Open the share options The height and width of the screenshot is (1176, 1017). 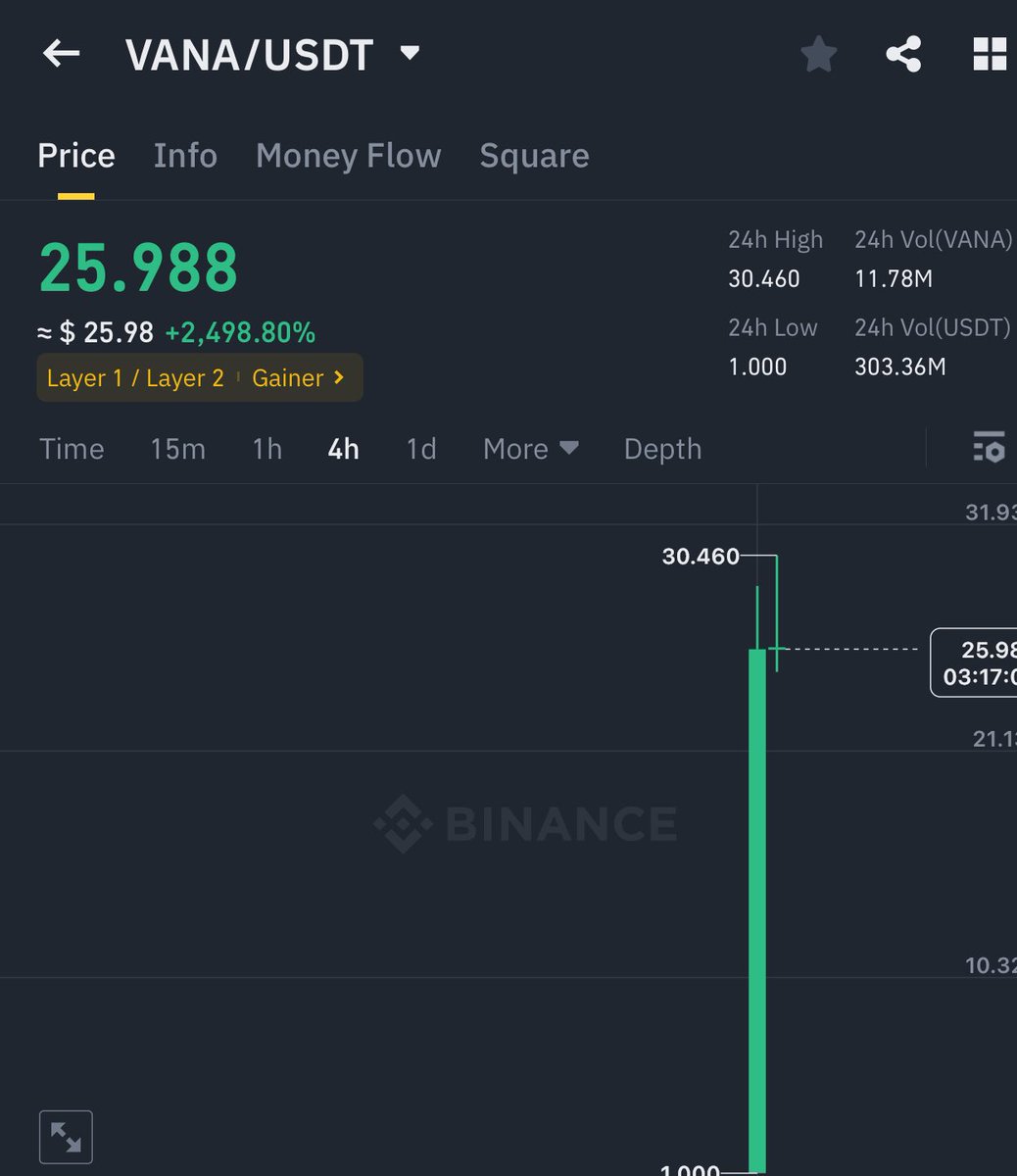tap(902, 55)
